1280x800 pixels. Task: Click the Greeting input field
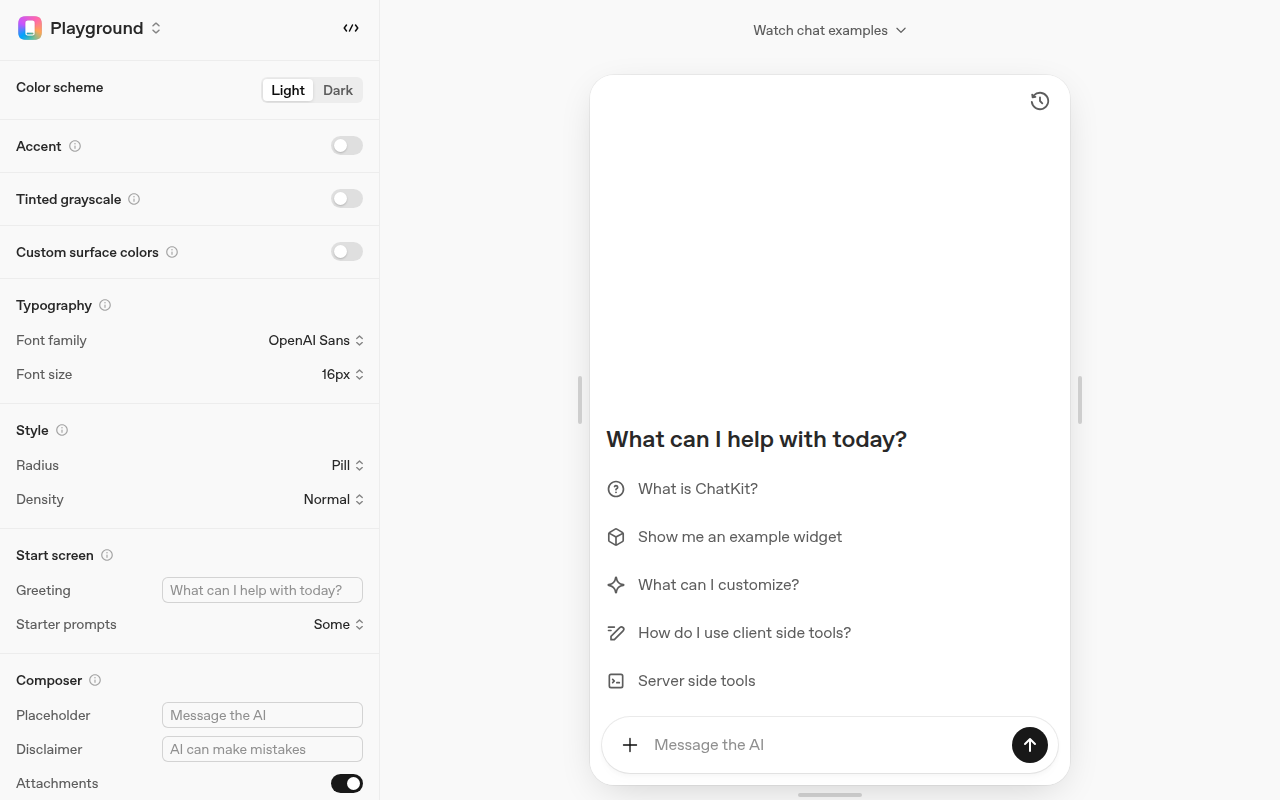point(262,590)
